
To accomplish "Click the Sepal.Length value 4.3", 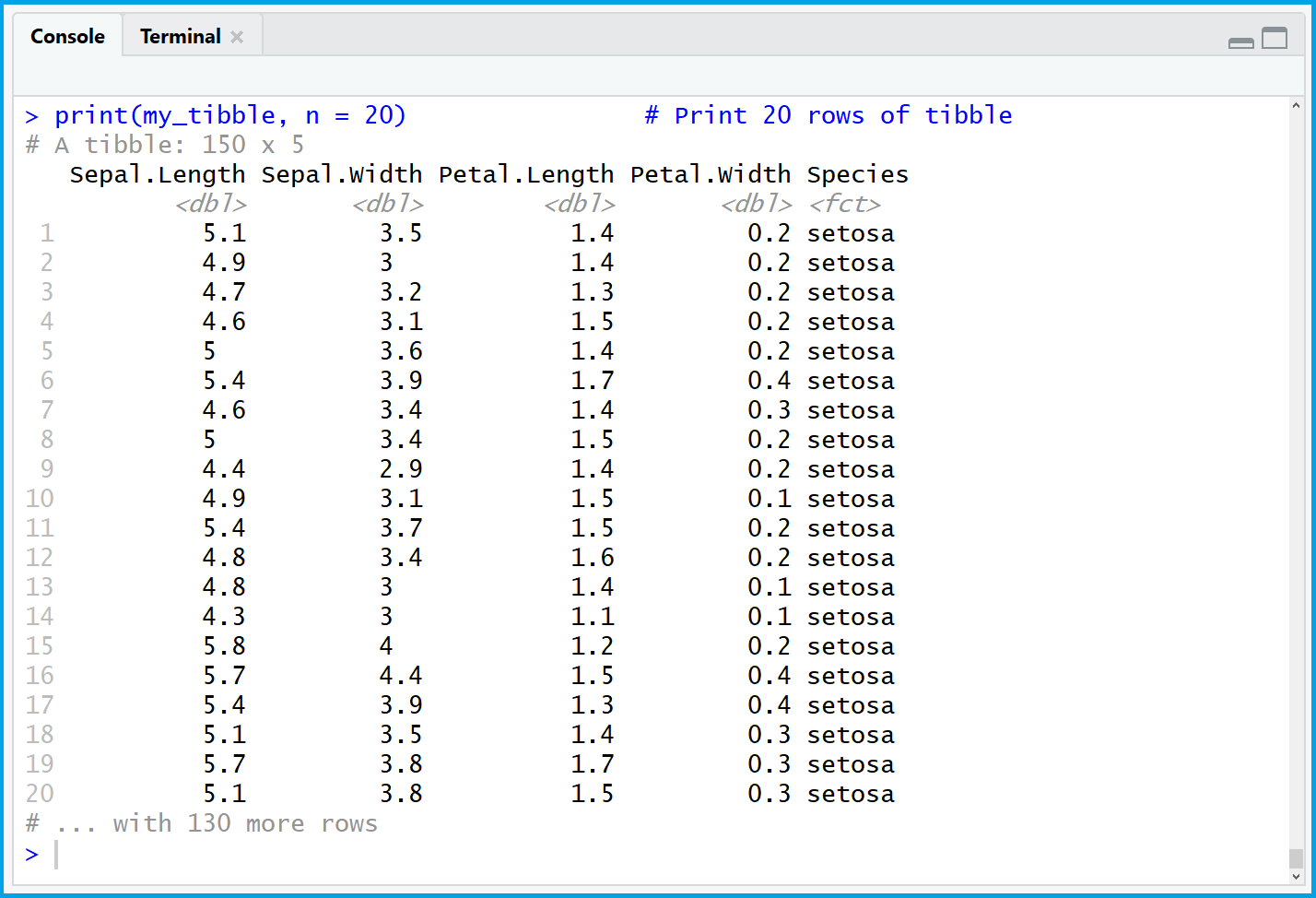I will coord(224,617).
